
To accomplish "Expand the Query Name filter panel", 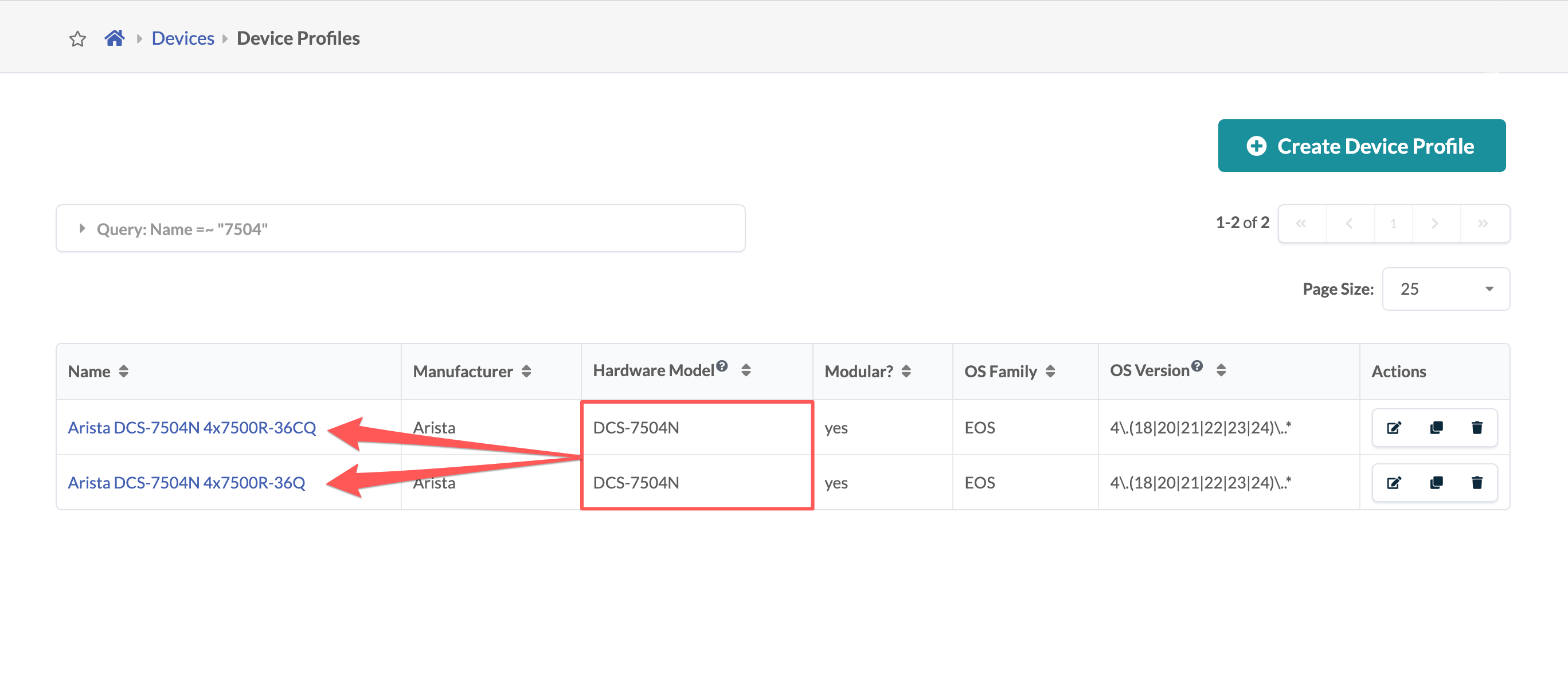I will (x=82, y=228).
